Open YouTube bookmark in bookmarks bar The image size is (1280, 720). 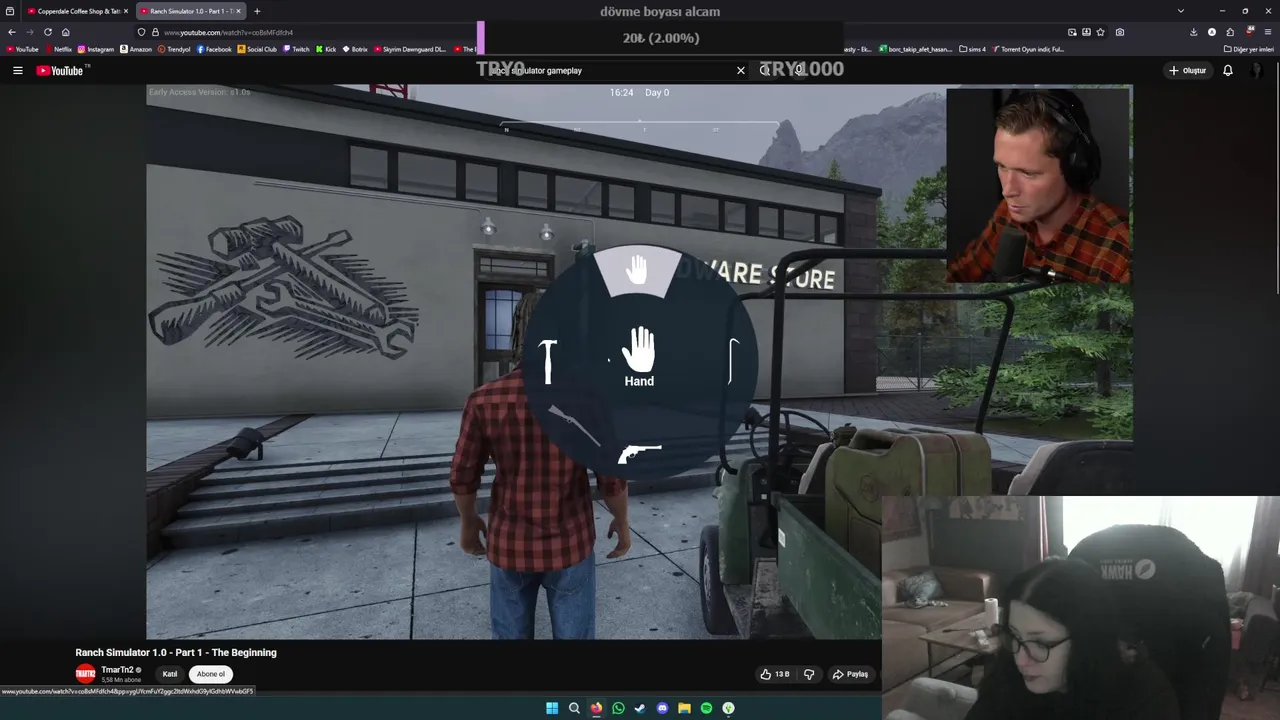click(x=22, y=49)
